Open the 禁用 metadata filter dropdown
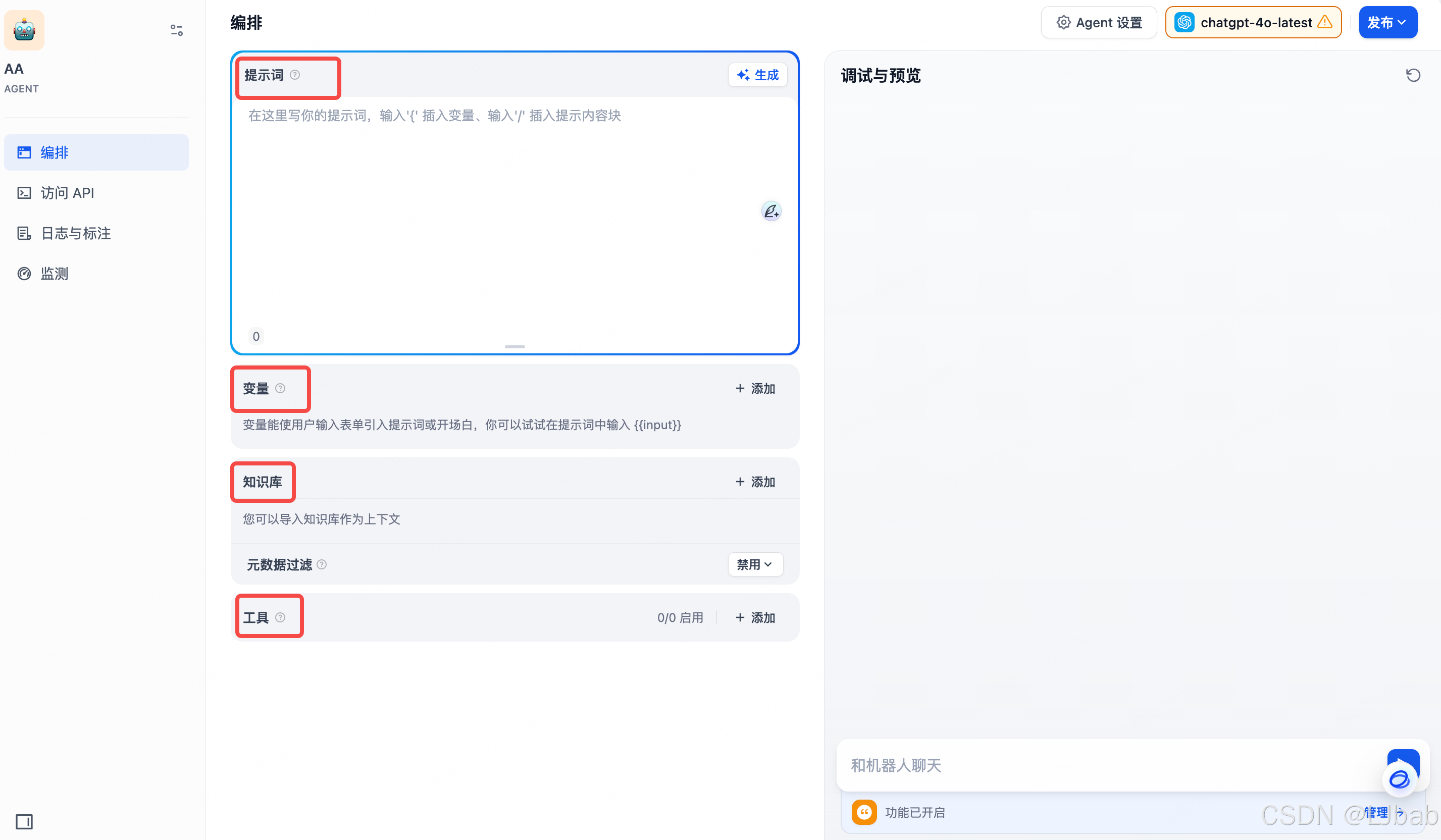Screen dimensions: 1441x840 coord(755,564)
